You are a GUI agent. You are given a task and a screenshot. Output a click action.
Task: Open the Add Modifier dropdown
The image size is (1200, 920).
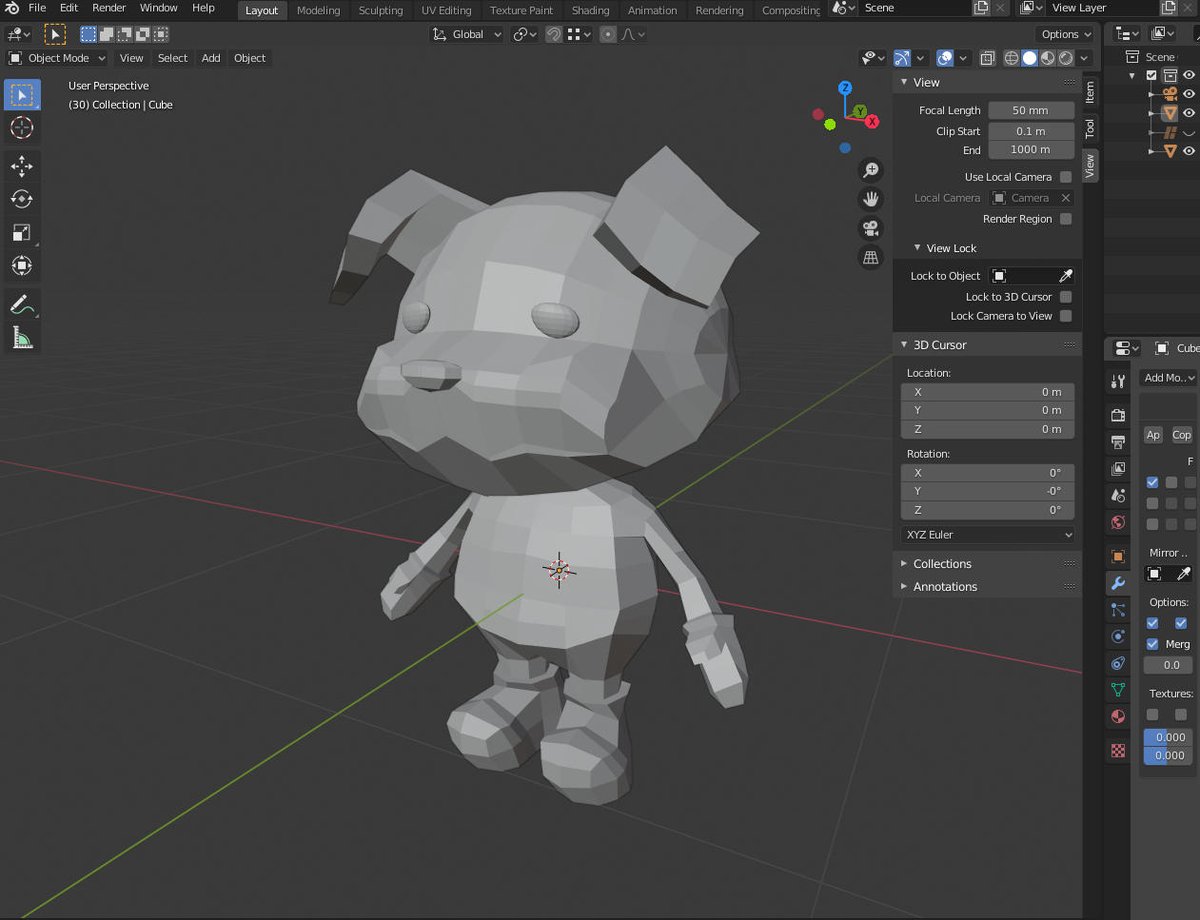click(1168, 378)
